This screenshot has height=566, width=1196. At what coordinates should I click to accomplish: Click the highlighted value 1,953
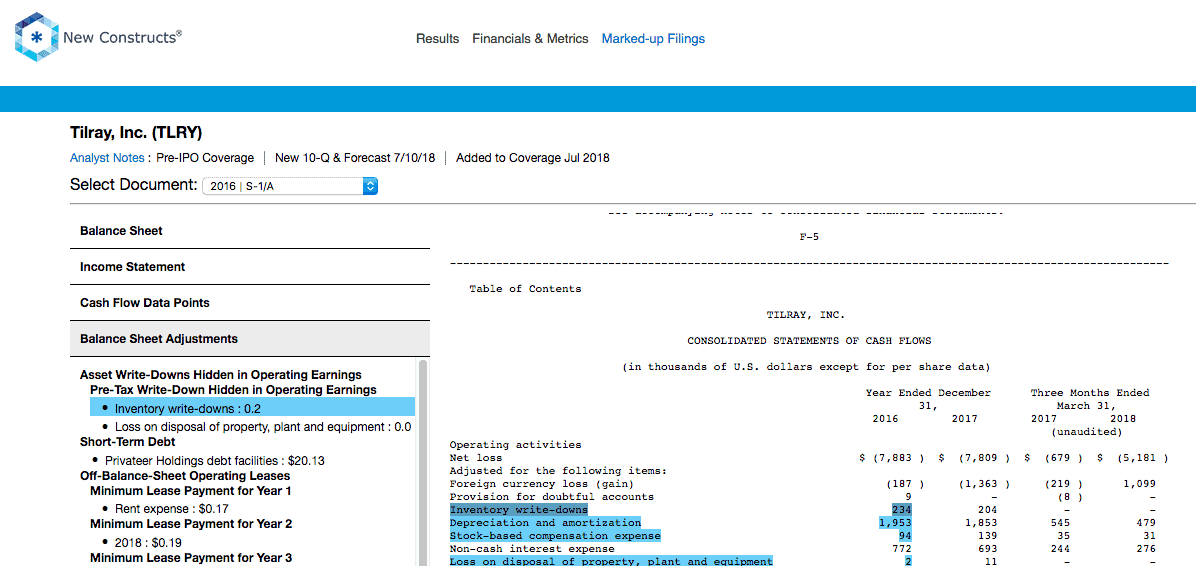[895, 523]
